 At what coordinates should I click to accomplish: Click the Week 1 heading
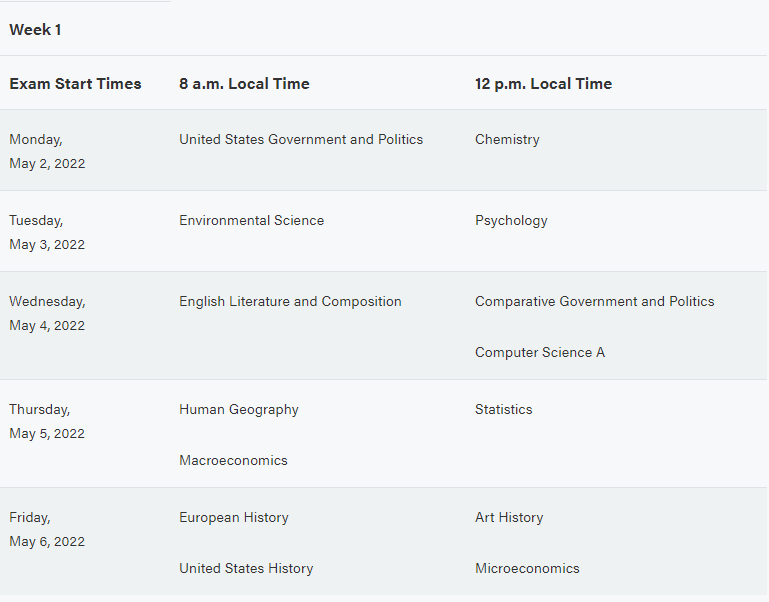[35, 30]
